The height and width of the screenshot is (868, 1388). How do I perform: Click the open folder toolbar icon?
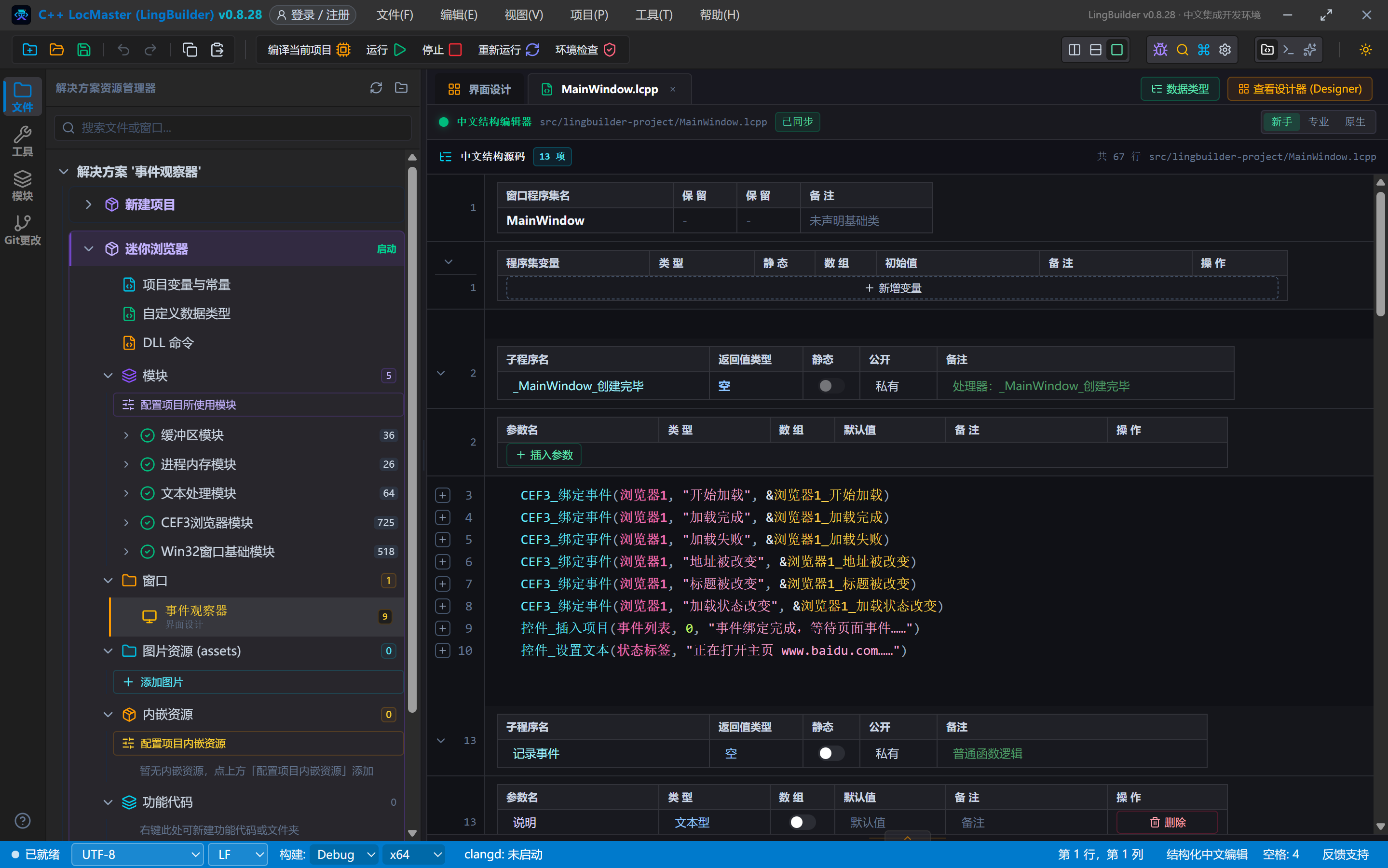pyautogui.click(x=56, y=50)
